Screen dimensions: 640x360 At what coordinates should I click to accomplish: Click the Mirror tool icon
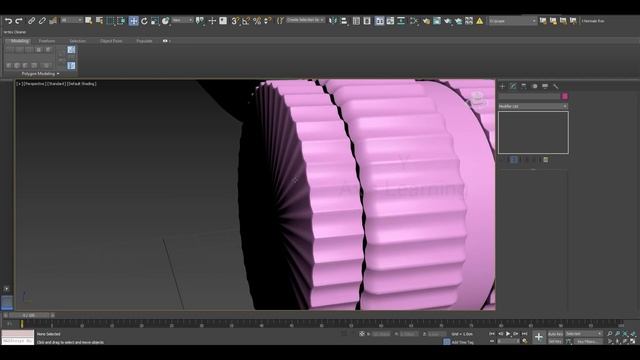tap(333, 21)
